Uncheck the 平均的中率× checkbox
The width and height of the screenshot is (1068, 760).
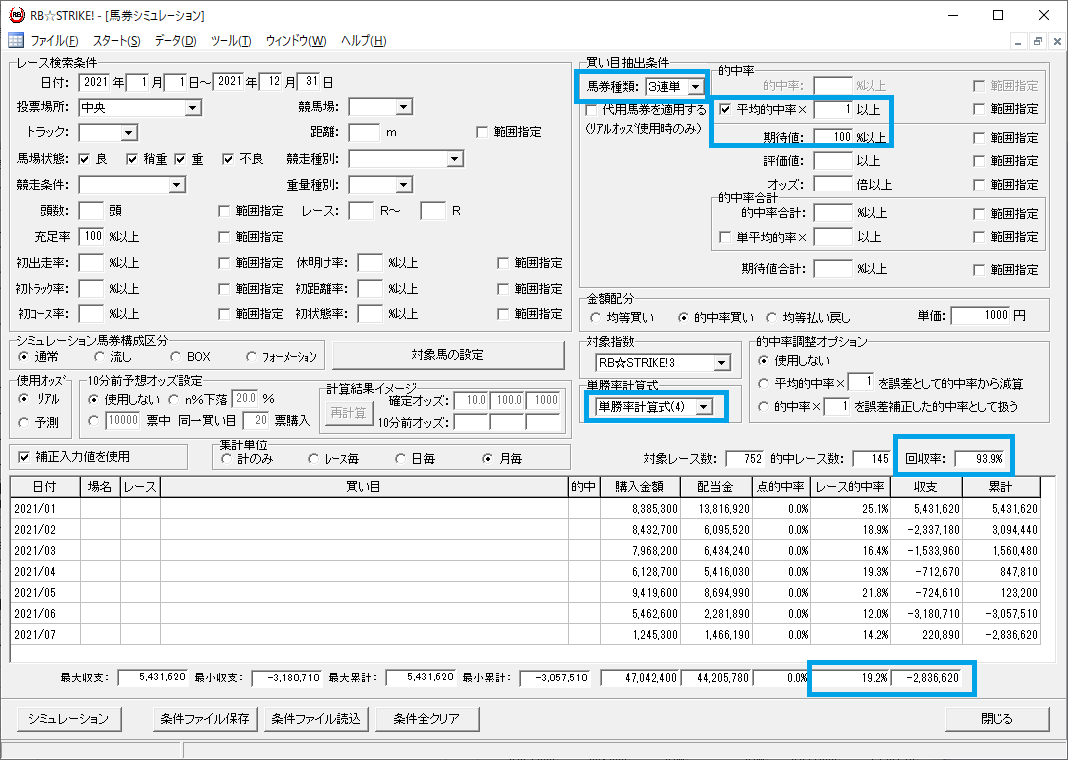(725, 110)
